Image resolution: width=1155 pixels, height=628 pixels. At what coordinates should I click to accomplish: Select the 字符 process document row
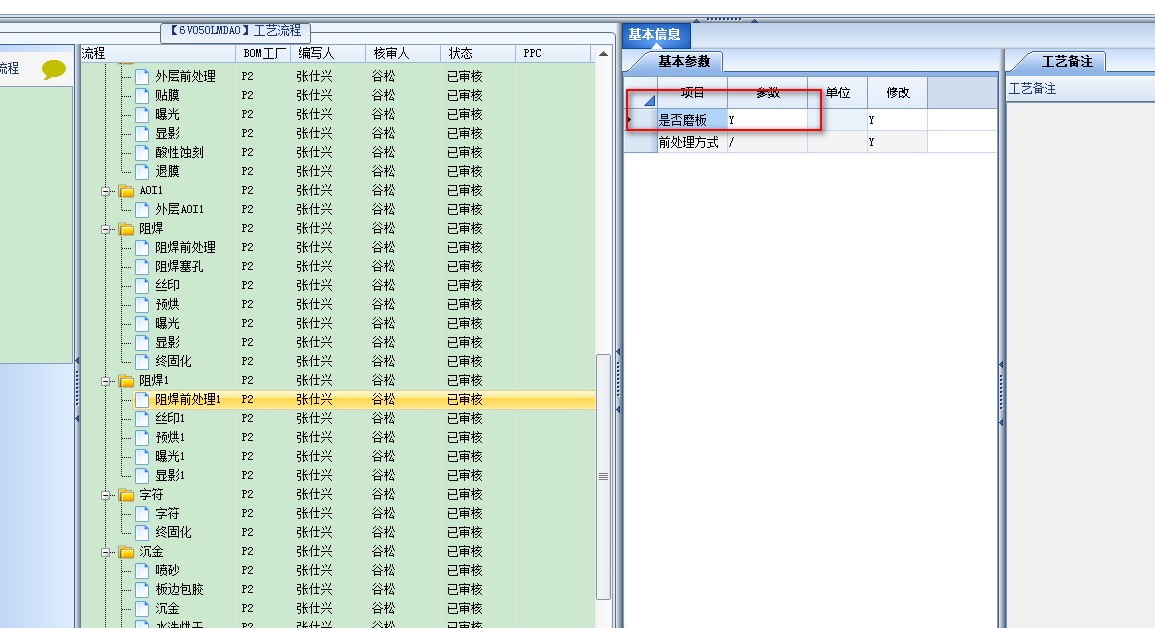coord(338,514)
